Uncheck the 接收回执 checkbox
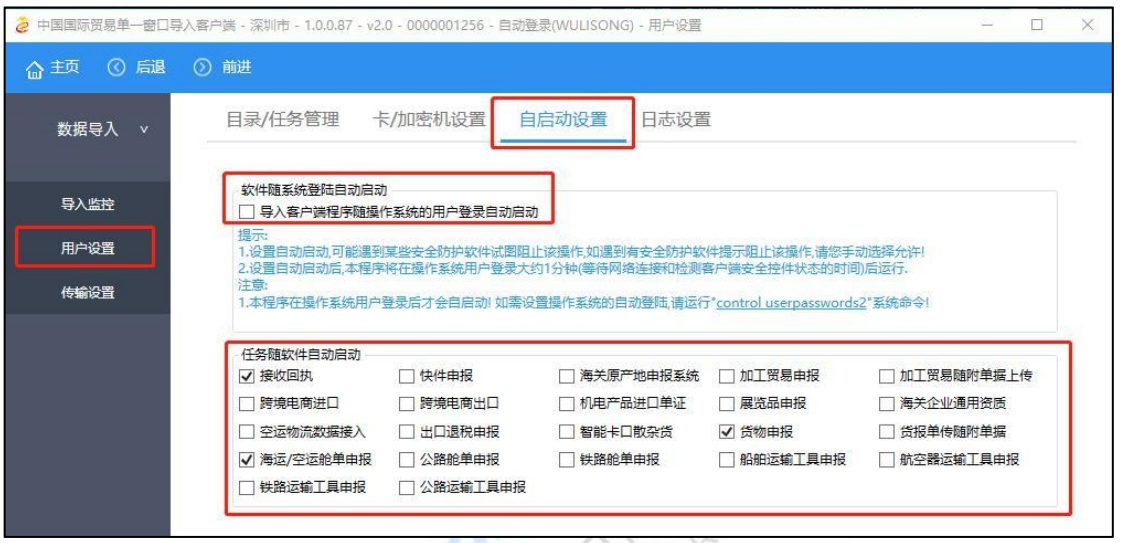This screenshot has height=543, width=1122. click(x=247, y=376)
